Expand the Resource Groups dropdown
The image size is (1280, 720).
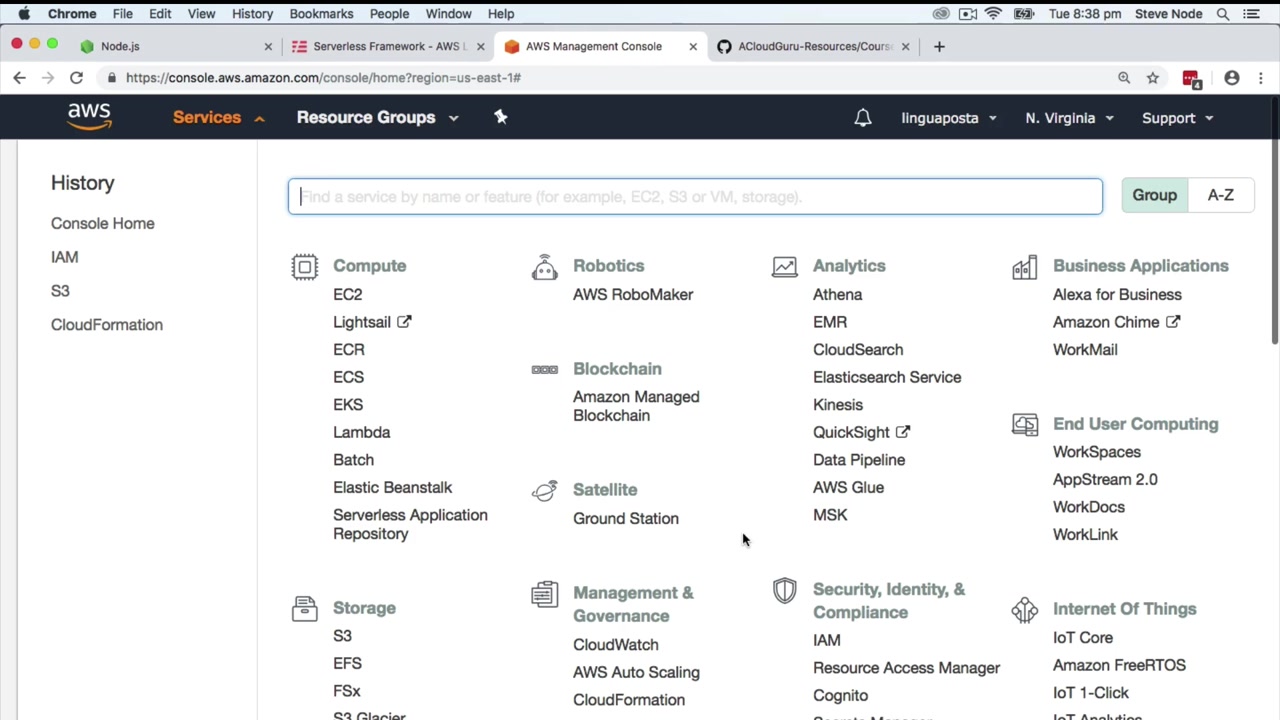(x=377, y=117)
